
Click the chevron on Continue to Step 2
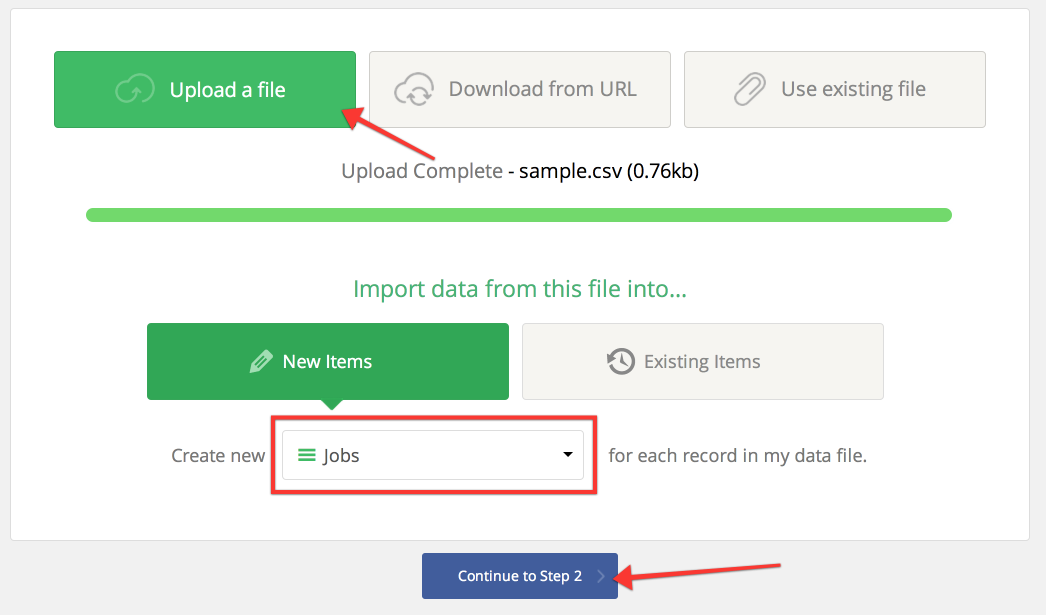coord(601,576)
